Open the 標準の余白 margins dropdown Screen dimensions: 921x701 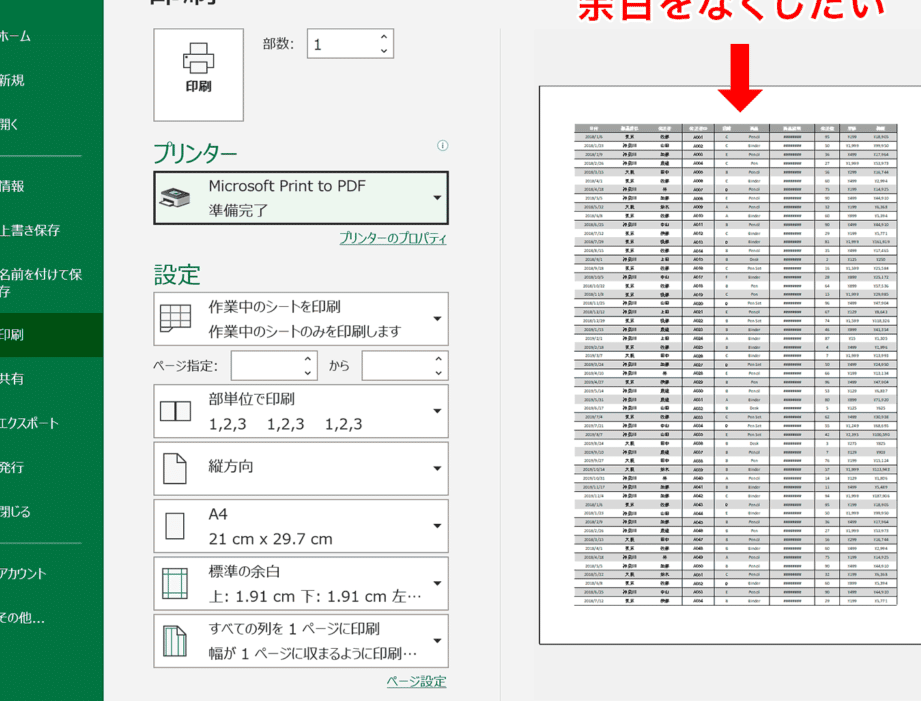click(300, 584)
